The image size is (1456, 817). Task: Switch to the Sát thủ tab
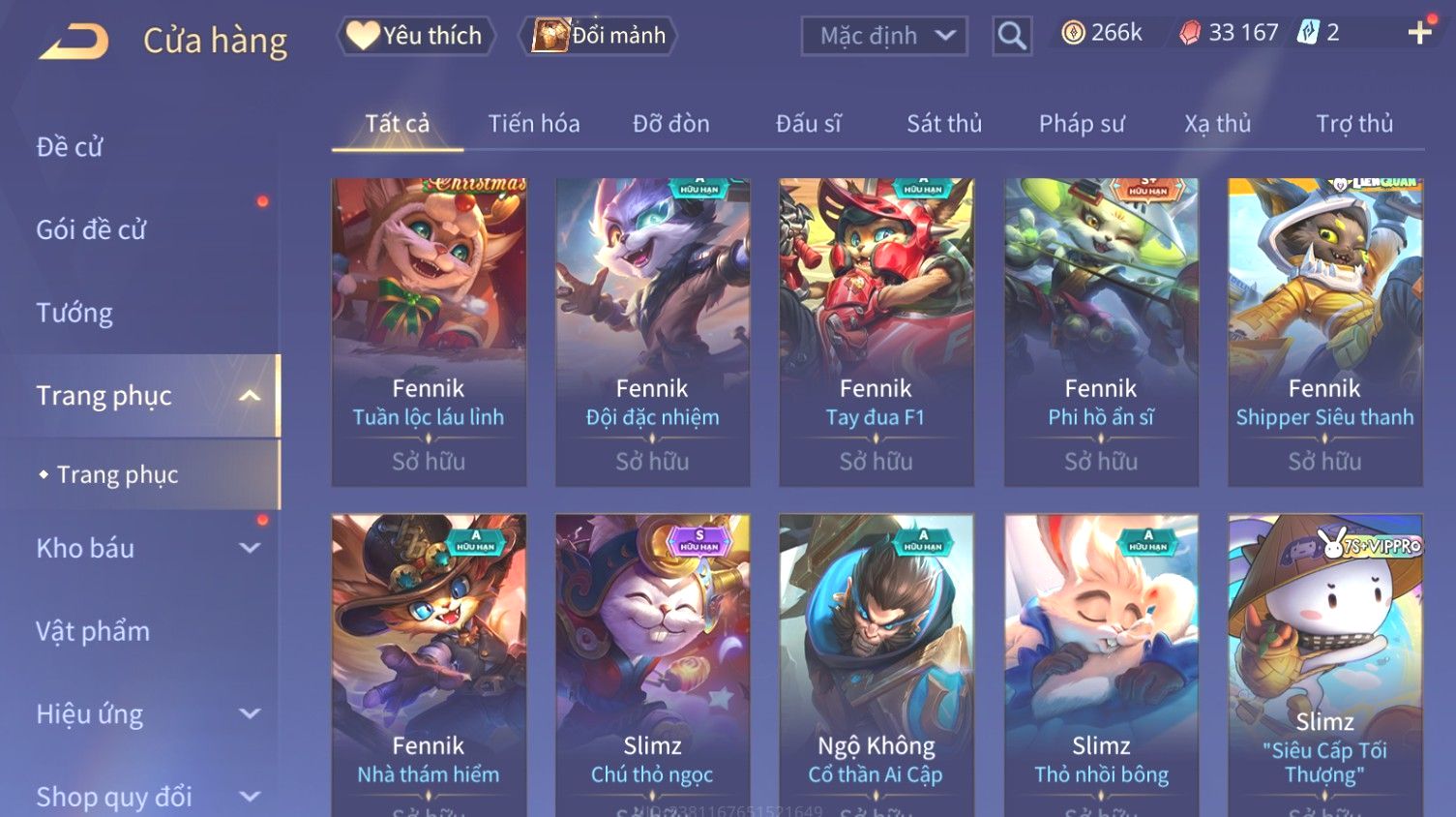[944, 124]
